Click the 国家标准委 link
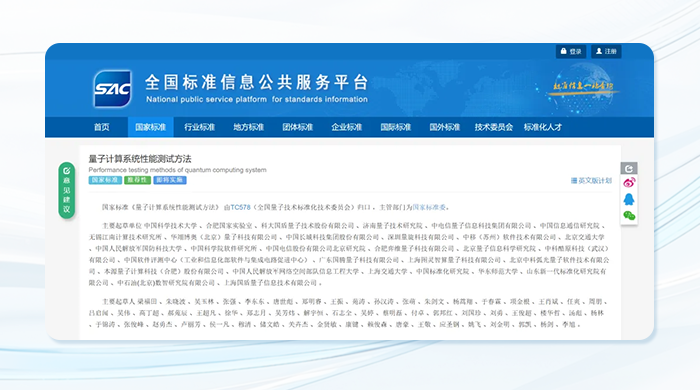This screenshot has height=390, width=700. point(429,207)
